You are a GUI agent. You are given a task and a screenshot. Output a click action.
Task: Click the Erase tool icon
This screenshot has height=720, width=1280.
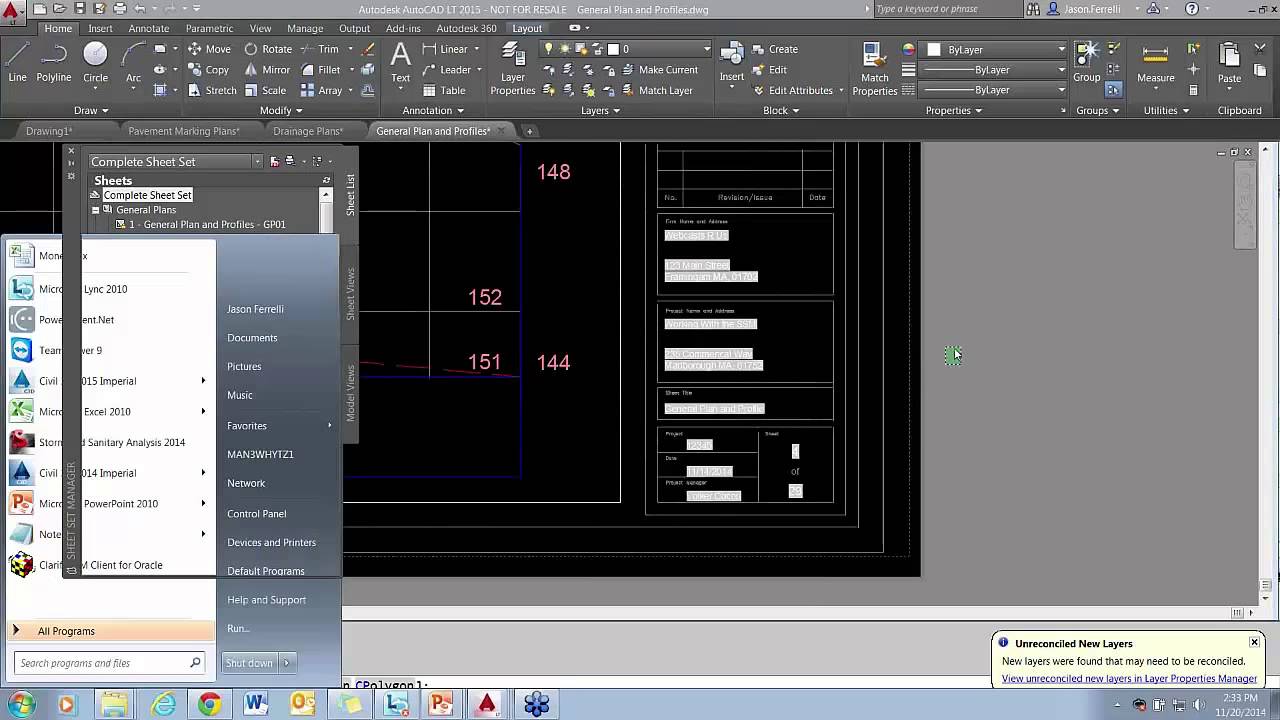pyautogui.click(x=368, y=49)
